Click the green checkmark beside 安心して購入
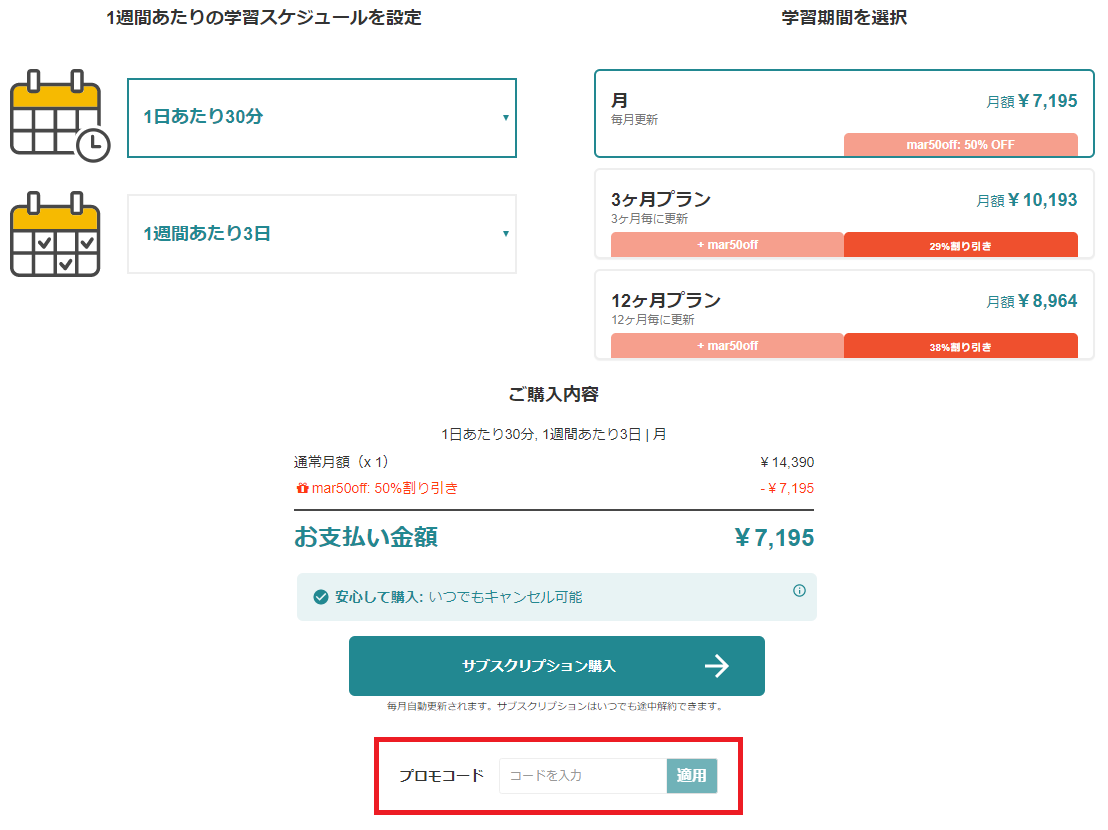The height and width of the screenshot is (830, 1108). (x=321, y=597)
